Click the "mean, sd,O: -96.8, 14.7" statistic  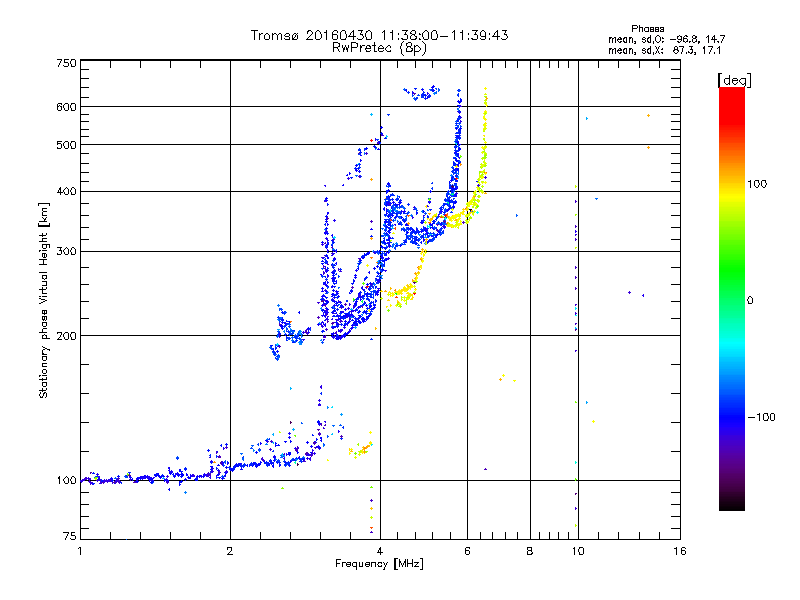tap(666, 39)
